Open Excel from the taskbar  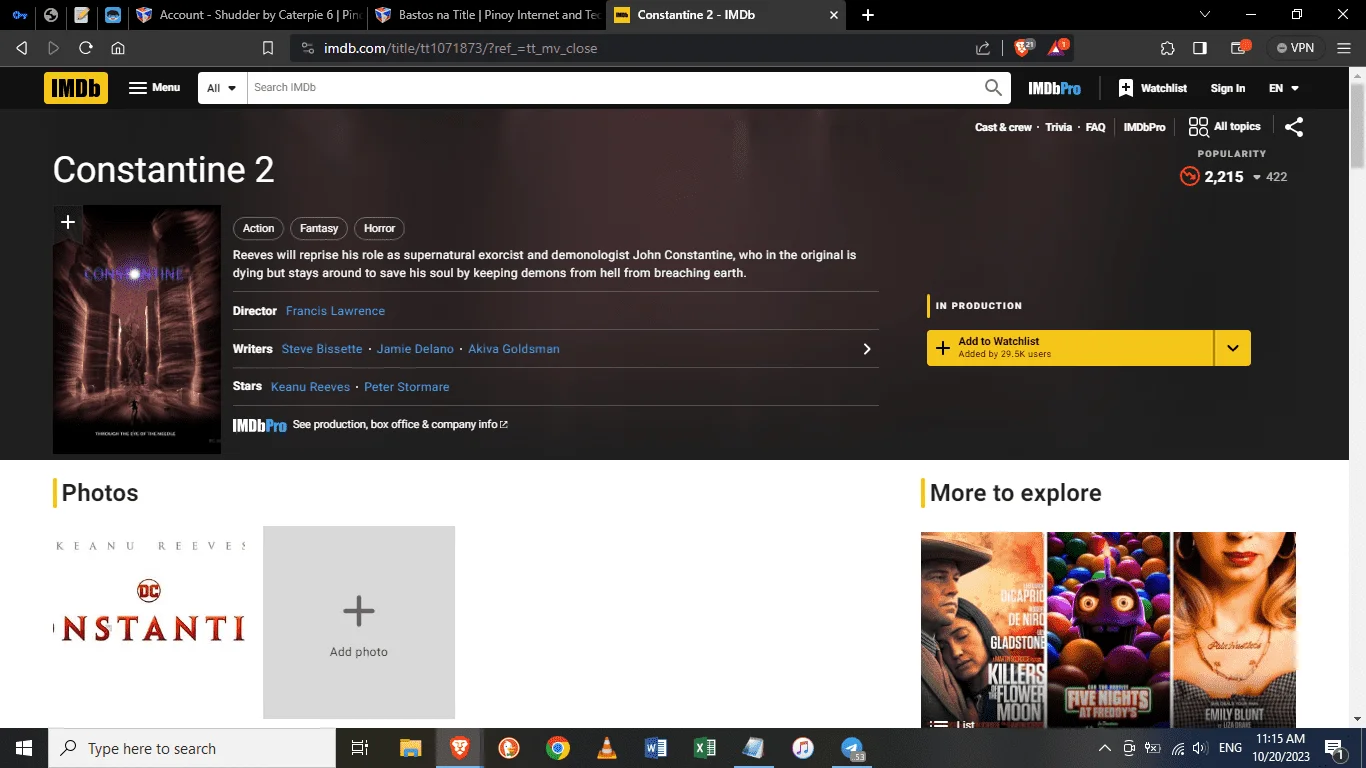click(705, 748)
